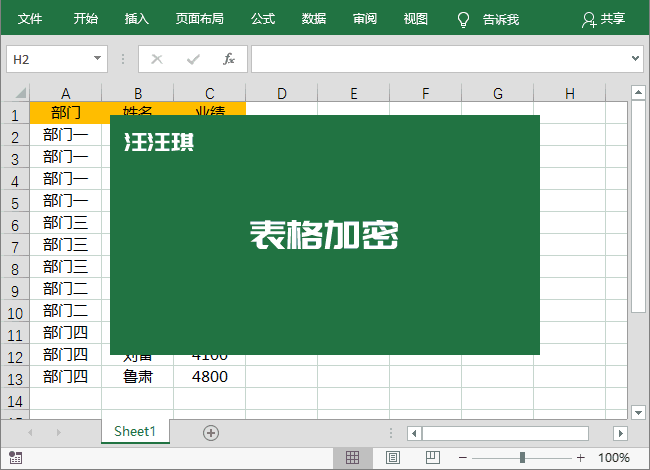Image resolution: width=650 pixels, height=470 pixels.
Task: Open the 插入 ribbon tab
Action: pos(137,19)
